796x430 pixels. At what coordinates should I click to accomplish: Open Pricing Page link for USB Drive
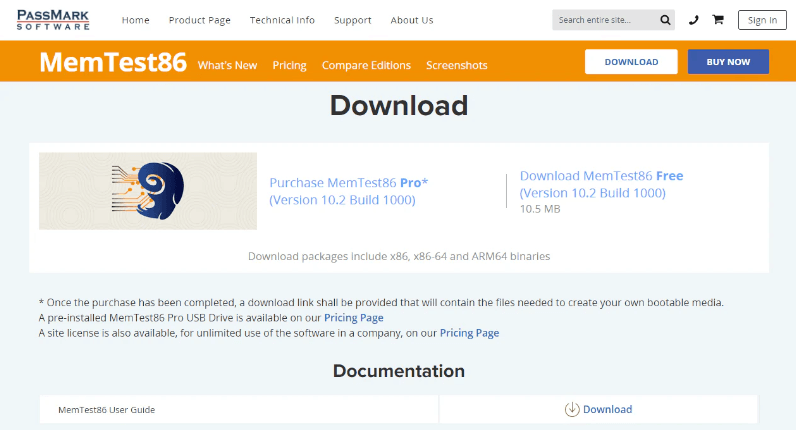tap(354, 318)
